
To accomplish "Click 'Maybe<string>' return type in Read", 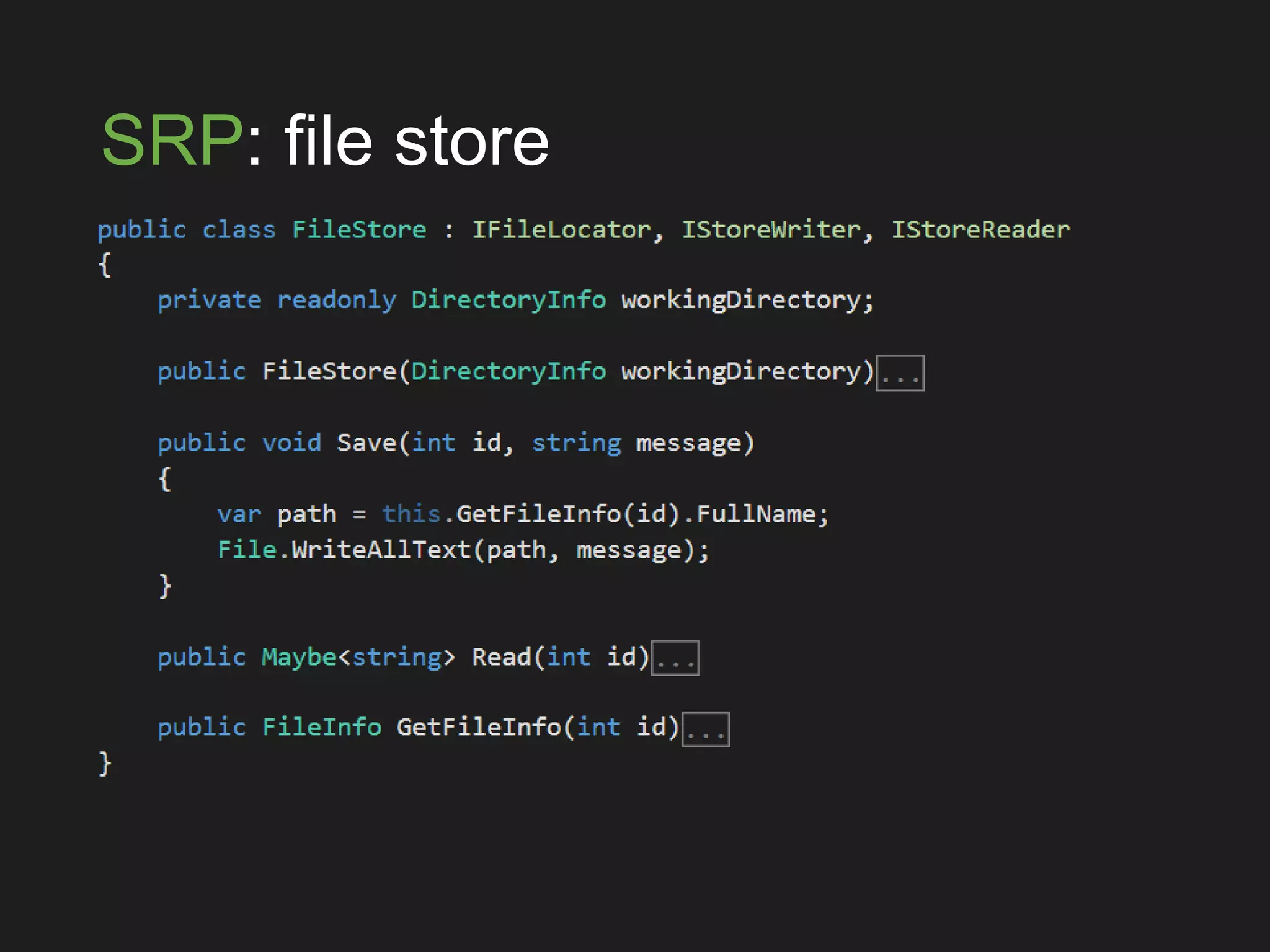I will click(x=358, y=657).
